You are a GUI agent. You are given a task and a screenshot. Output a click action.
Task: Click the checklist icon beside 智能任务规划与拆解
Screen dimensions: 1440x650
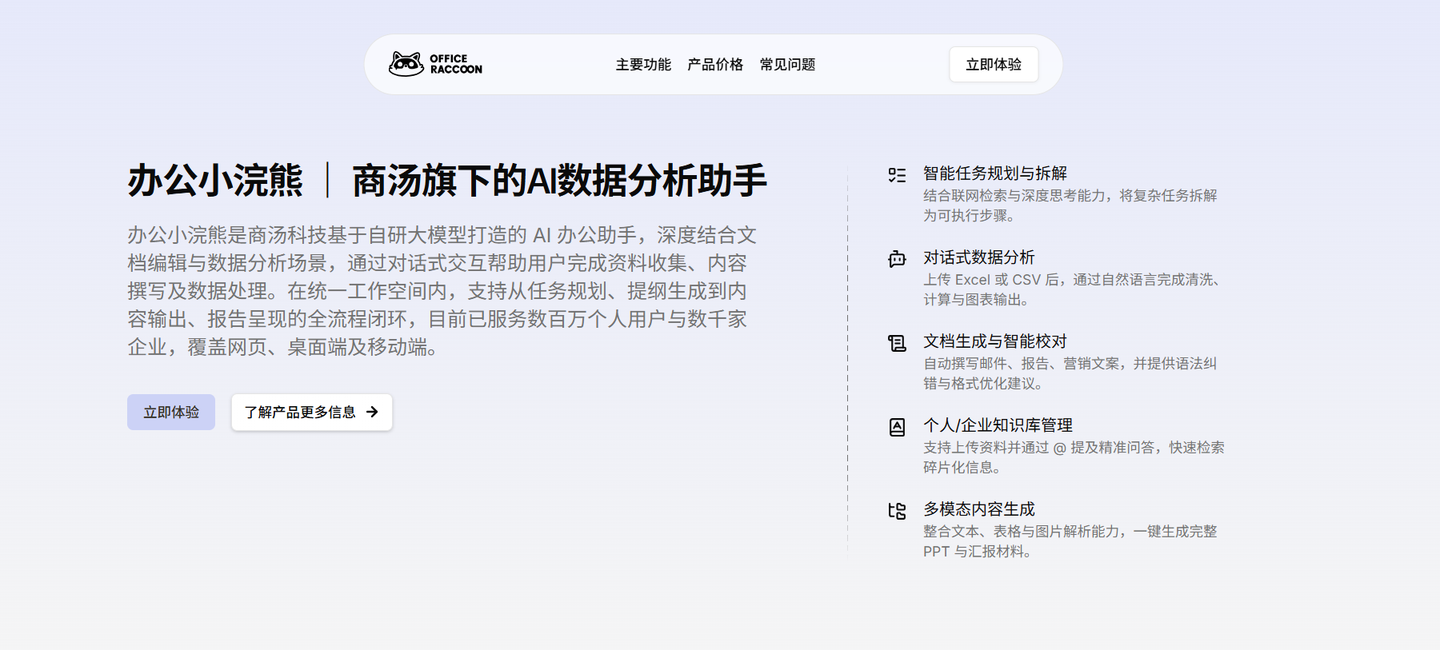pos(897,175)
